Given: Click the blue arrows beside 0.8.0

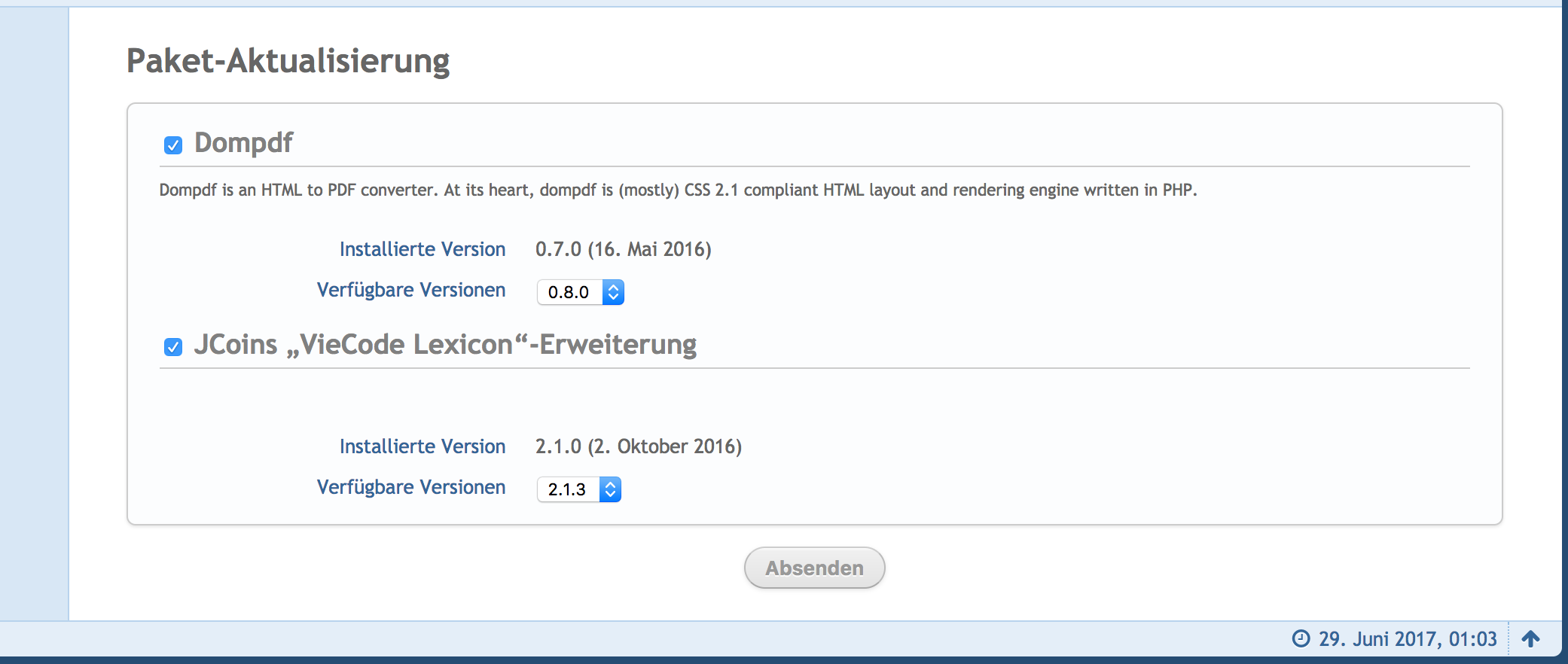Looking at the screenshot, I should coord(613,292).
